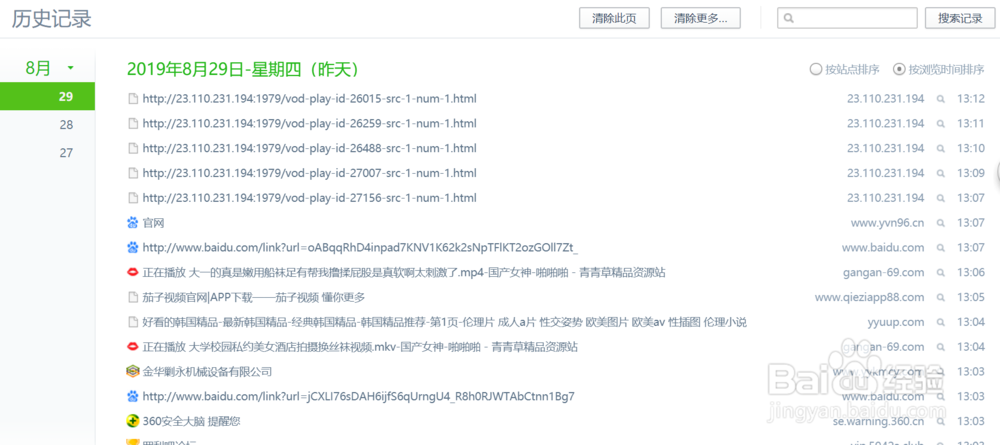Click the page icon of the vod-play-id-27156 row
This screenshot has height=445, width=1000.
tap(133, 198)
